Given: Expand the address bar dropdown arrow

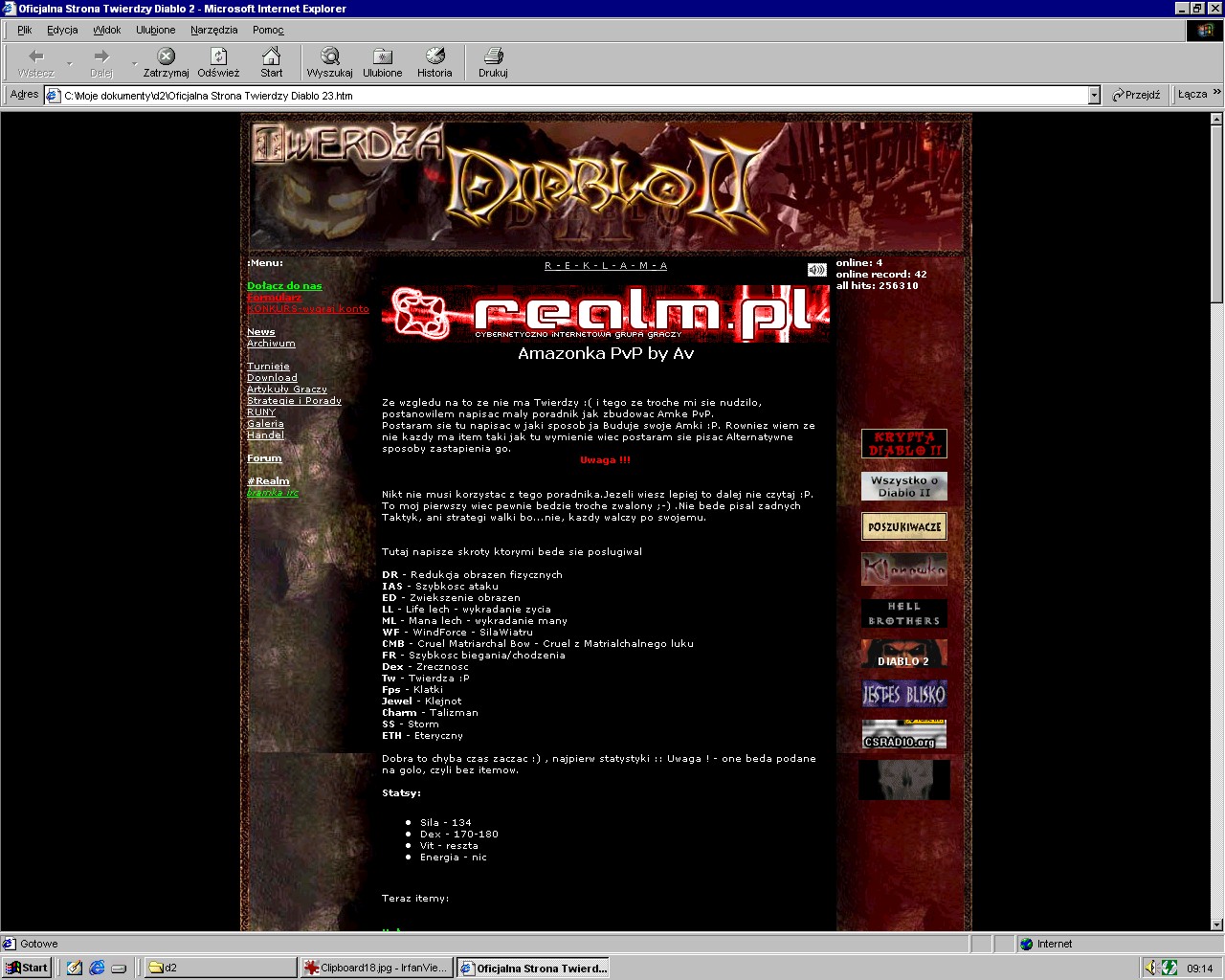Looking at the screenshot, I should coord(1094,95).
